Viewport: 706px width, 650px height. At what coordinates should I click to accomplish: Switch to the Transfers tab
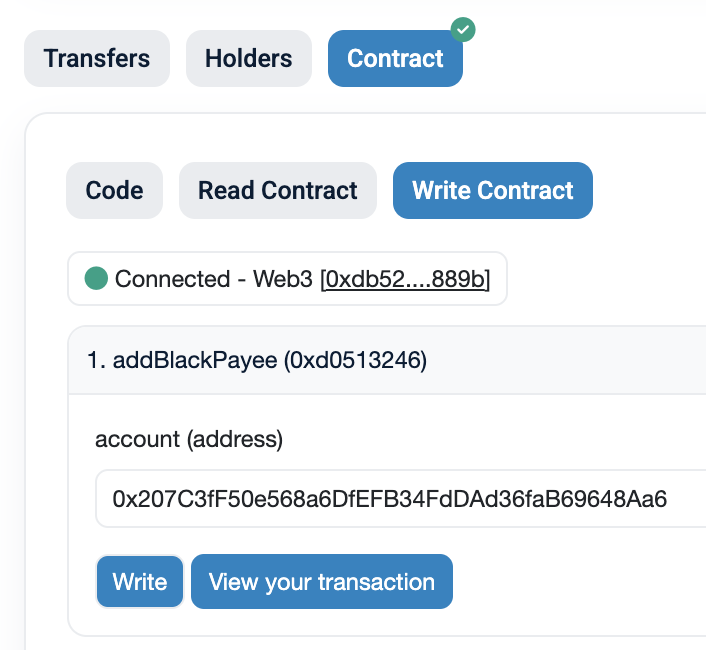pos(97,59)
